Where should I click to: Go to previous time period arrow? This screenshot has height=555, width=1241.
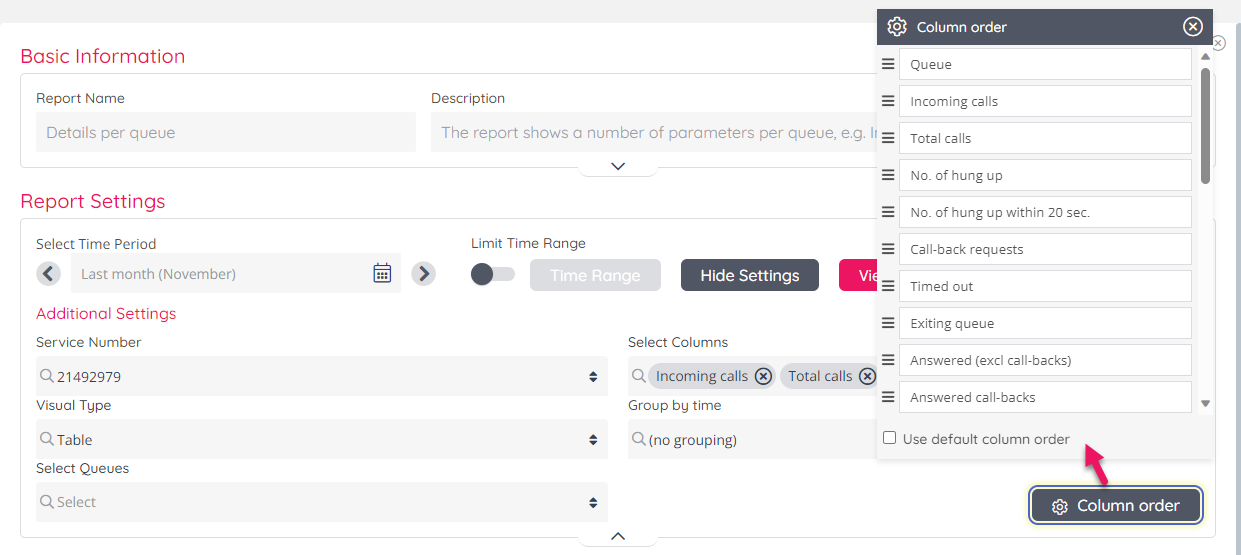(48, 274)
